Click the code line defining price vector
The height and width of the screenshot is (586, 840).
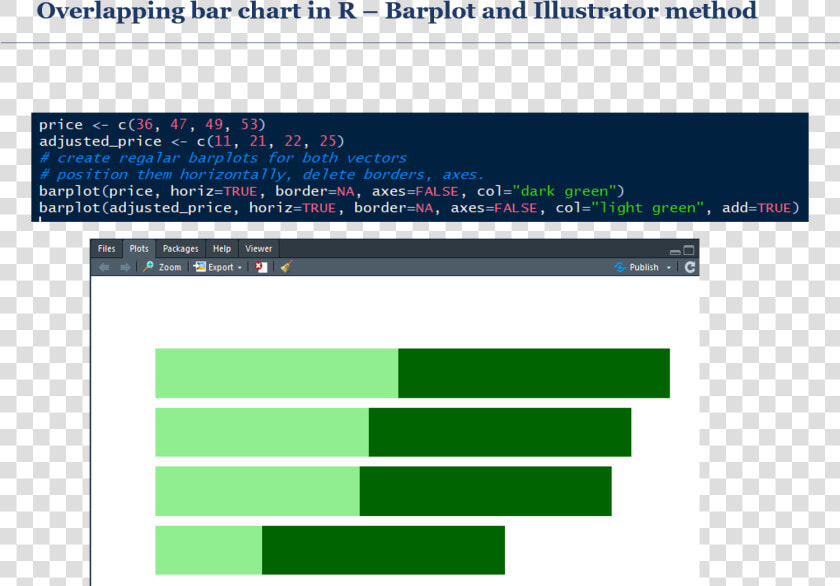[x=152, y=125]
